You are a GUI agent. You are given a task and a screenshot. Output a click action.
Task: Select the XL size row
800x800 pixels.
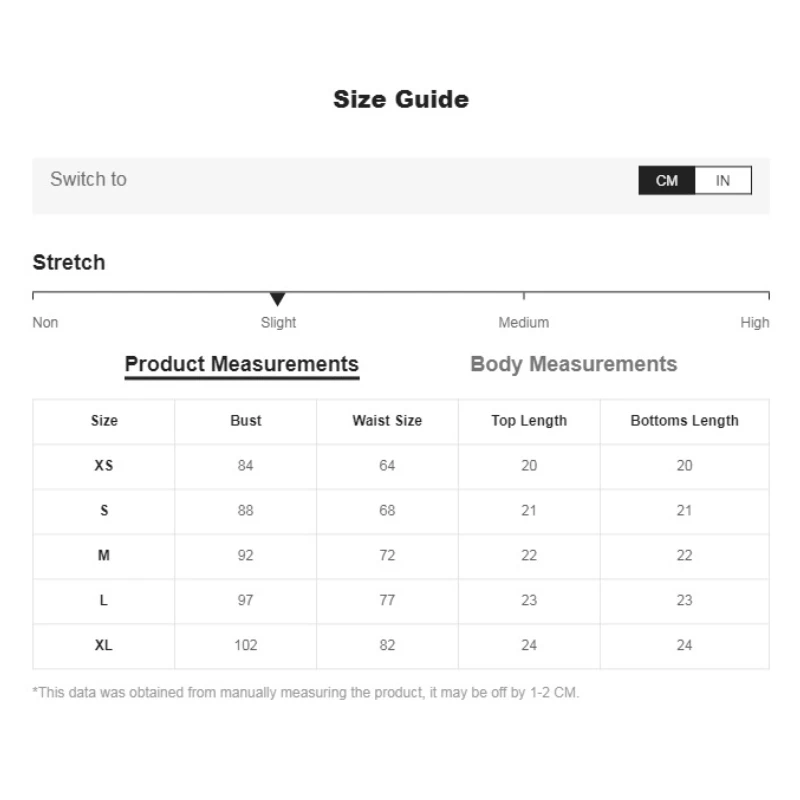103,646
